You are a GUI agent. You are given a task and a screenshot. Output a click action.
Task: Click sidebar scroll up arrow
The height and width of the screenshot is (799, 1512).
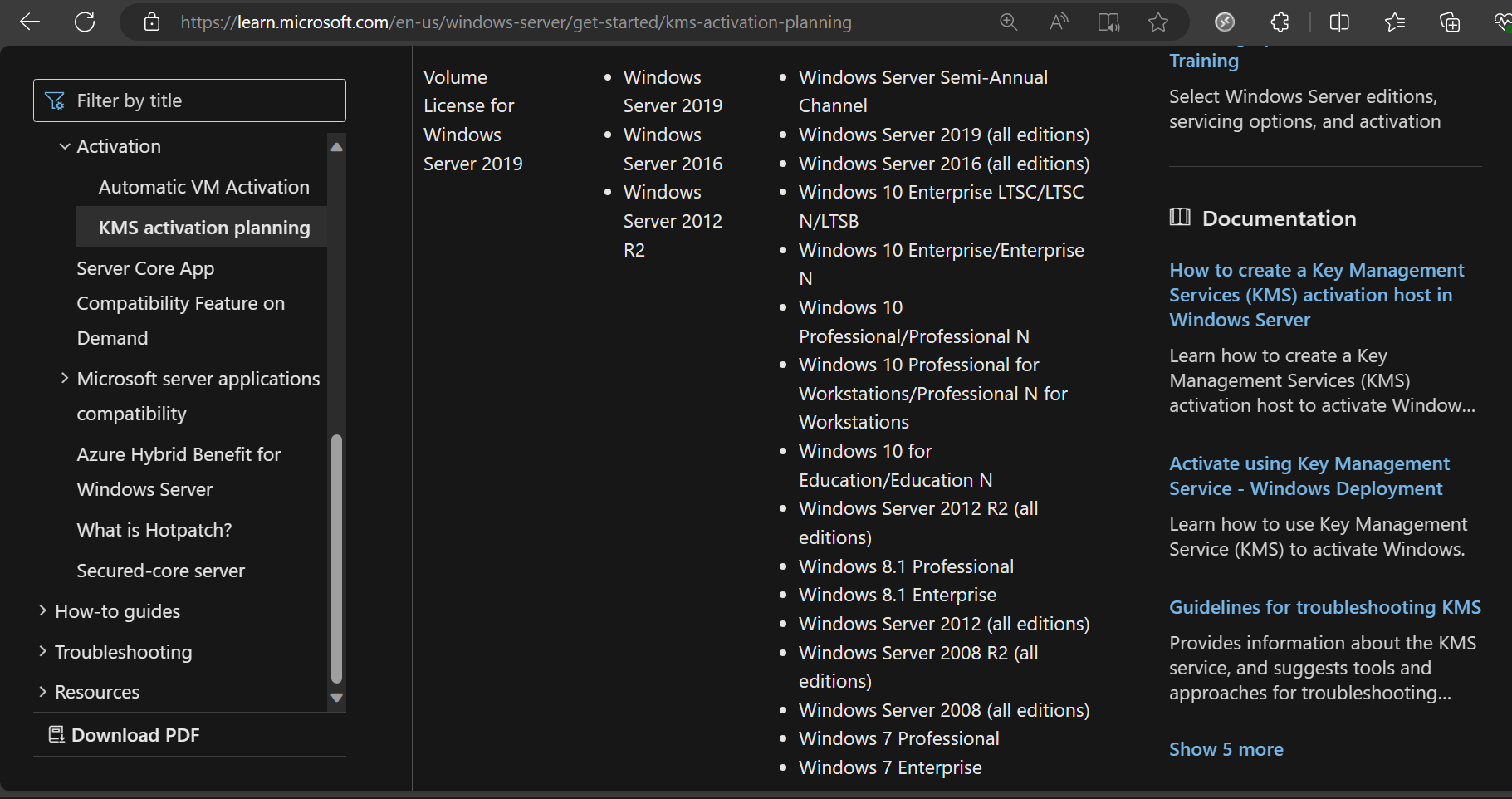click(336, 147)
